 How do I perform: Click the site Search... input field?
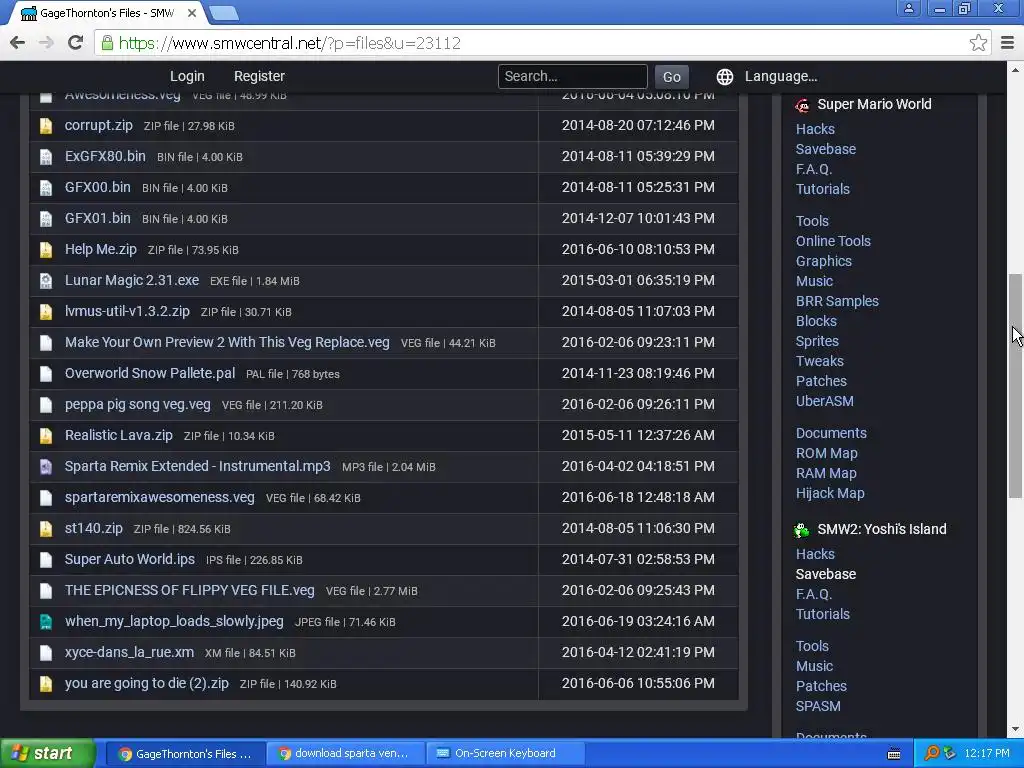click(573, 76)
